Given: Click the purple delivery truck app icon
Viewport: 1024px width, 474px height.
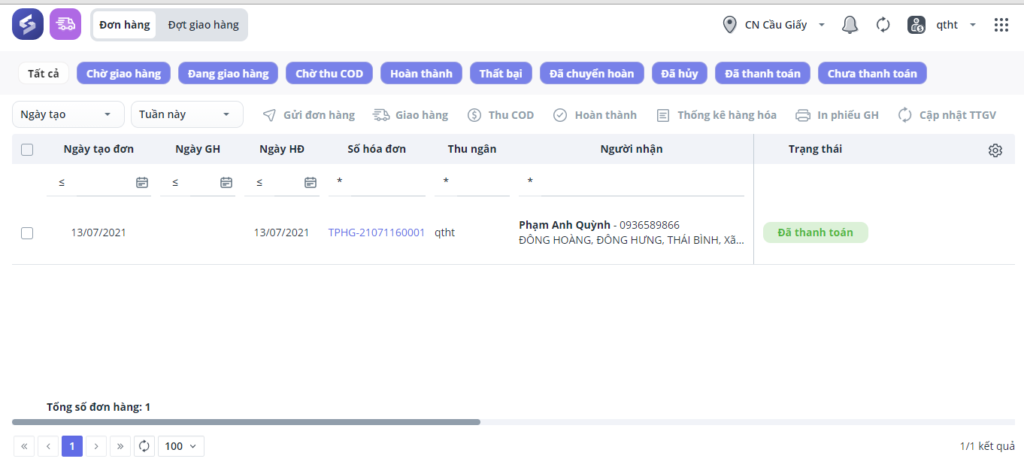Looking at the screenshot, I should click(x=65, y=25).
